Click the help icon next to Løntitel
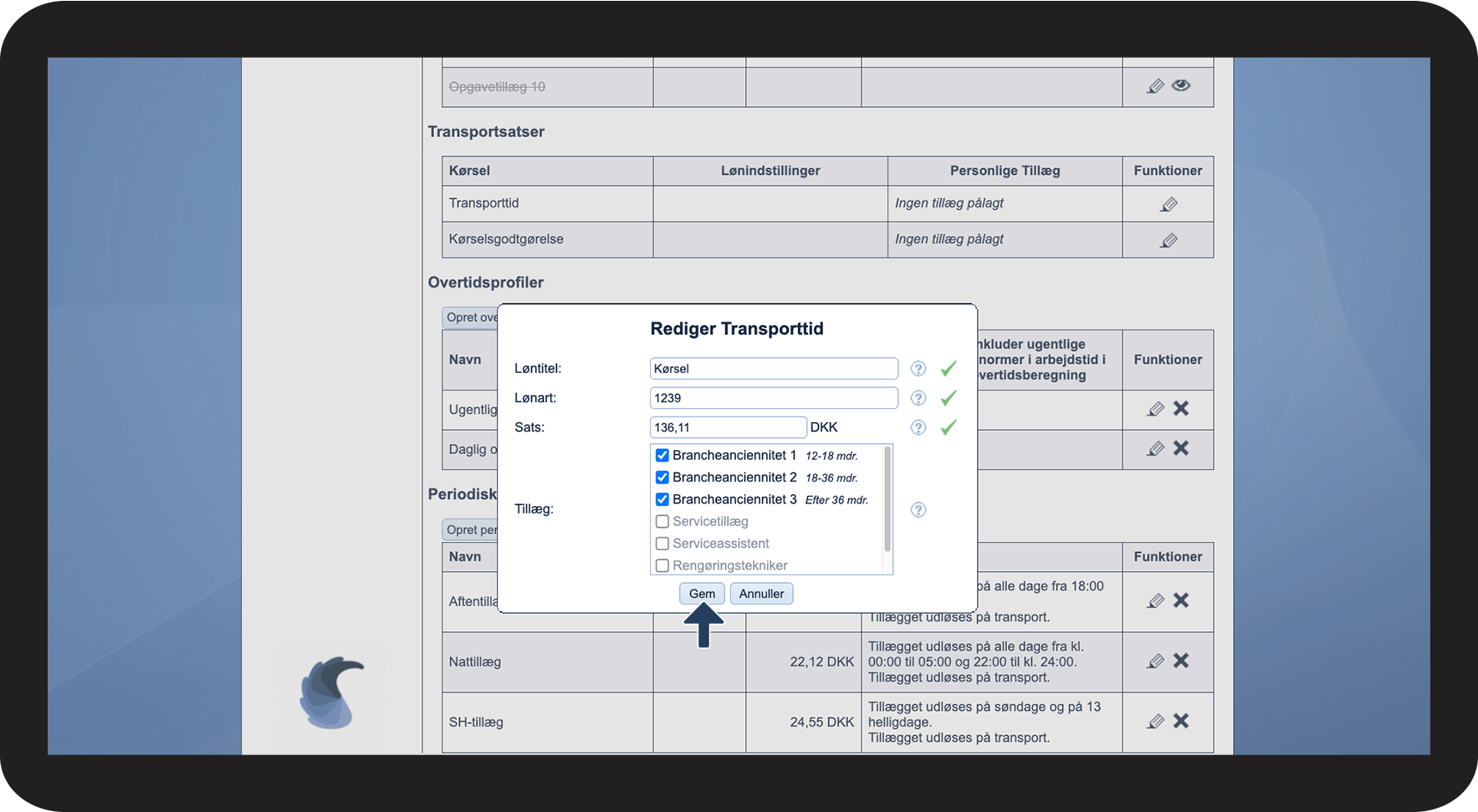 (918, 369)
